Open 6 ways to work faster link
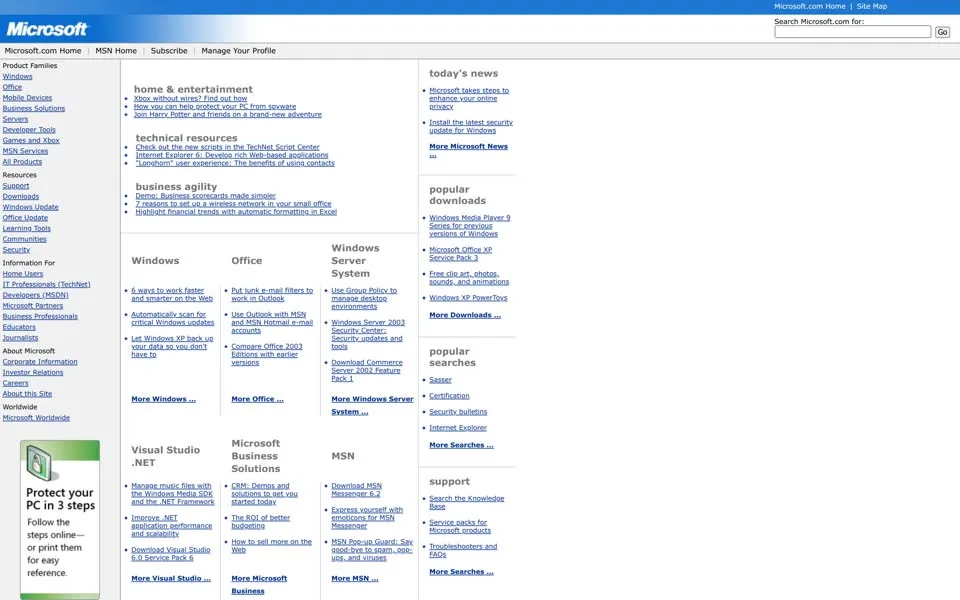The height and width of the screenshot is (600, 960). 172,294
